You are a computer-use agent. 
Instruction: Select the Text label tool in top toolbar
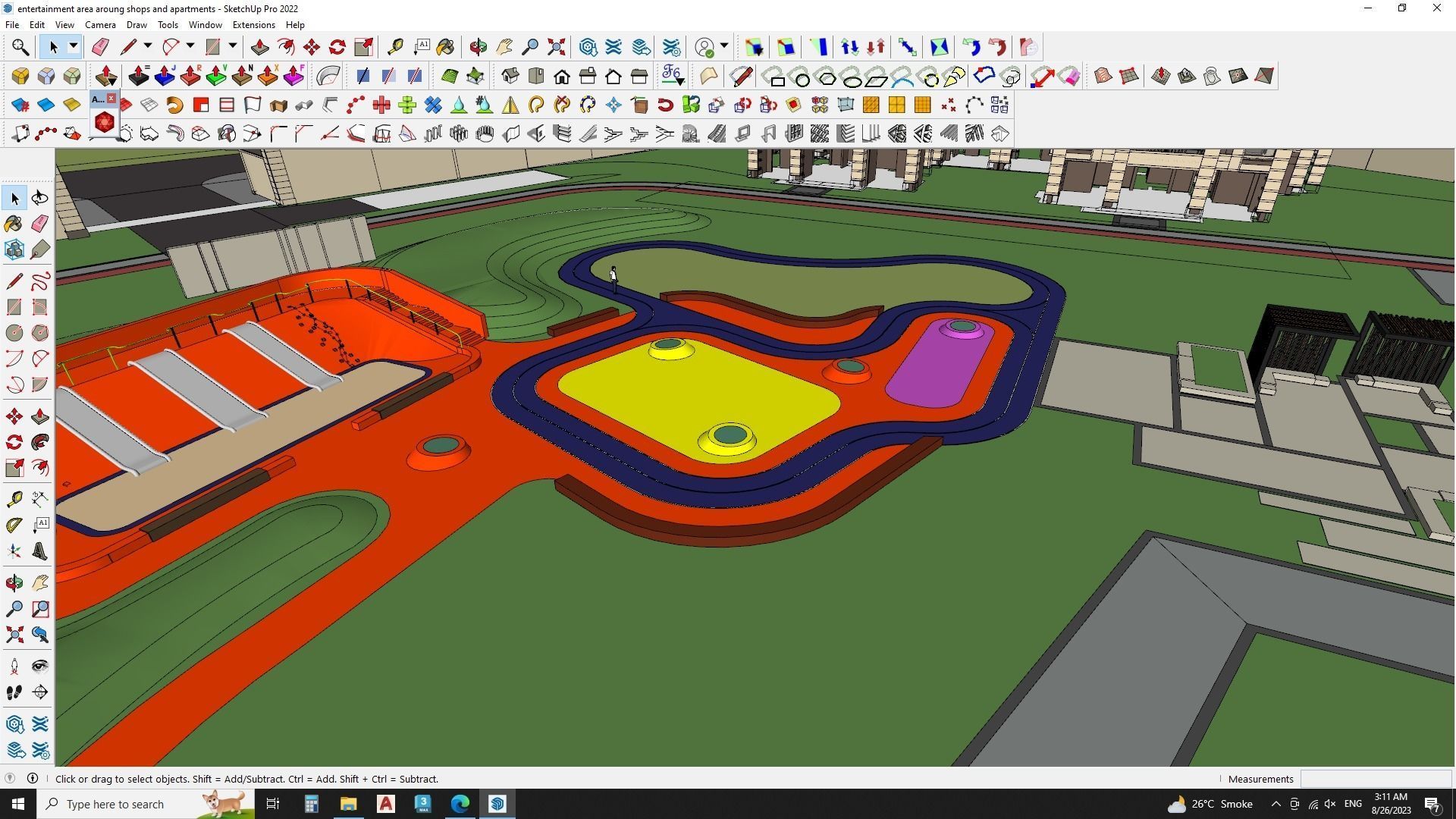coord(421,47)
